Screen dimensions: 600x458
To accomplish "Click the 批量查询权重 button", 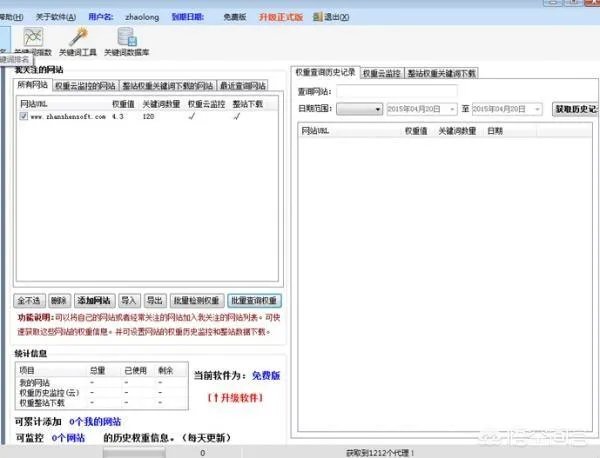I will click(x=254, y=301).
